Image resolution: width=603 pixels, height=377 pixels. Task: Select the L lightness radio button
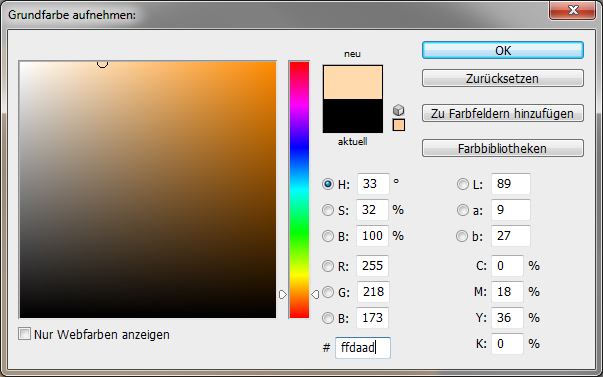pos(463,184)
